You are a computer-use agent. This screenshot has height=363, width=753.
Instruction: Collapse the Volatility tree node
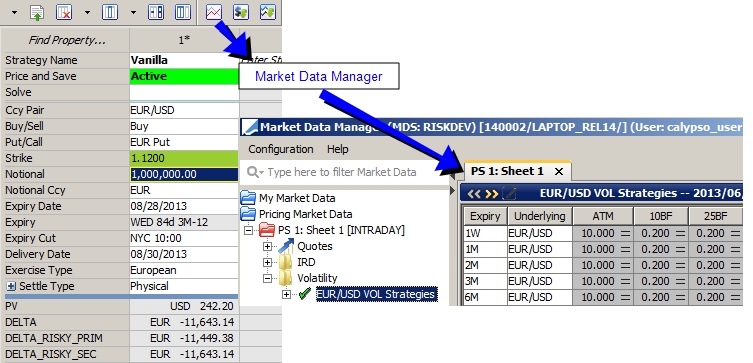[x=267, y=278]
